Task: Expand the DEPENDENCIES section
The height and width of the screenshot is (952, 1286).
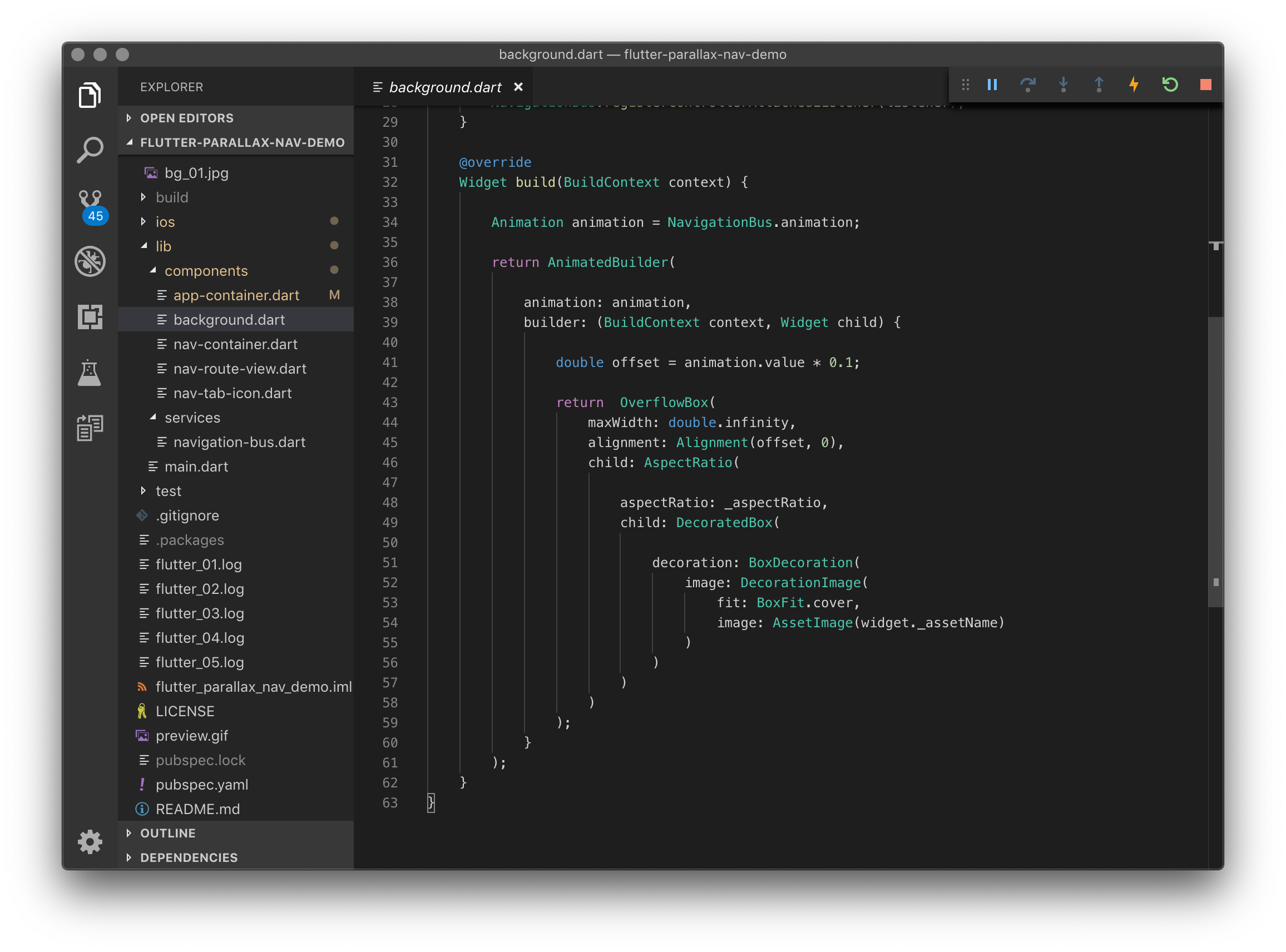Action: click(189, 857)
